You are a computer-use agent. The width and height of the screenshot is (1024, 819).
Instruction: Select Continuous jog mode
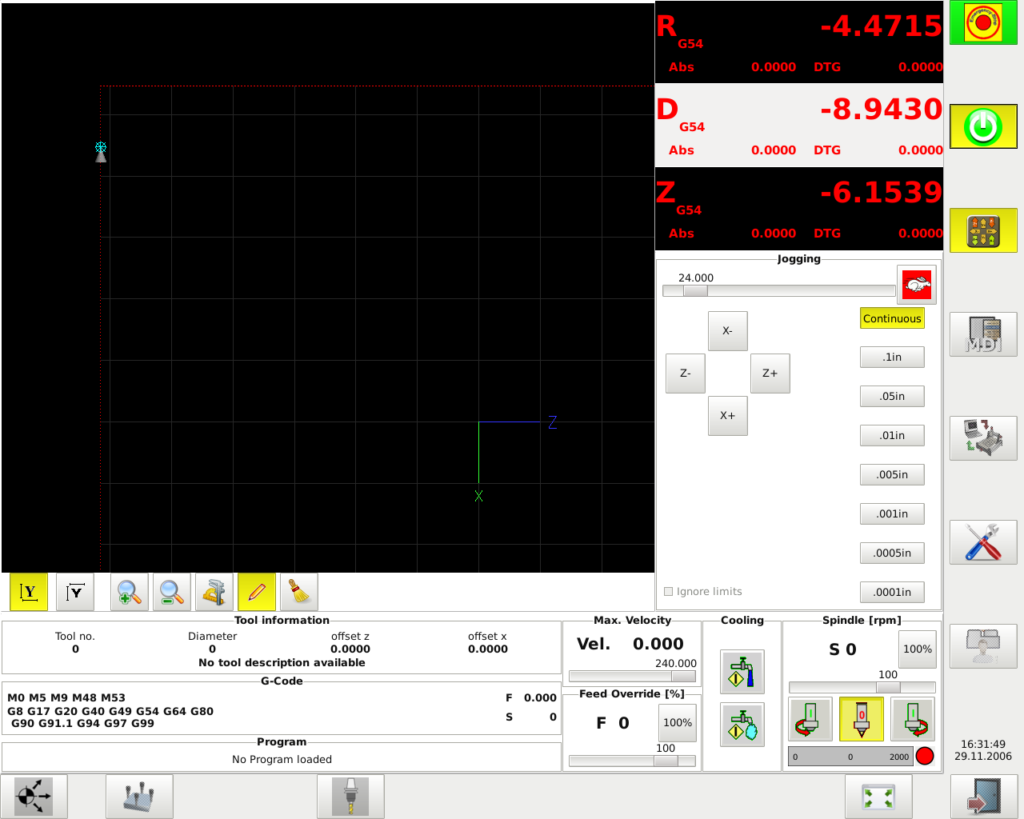pos(892,319)
